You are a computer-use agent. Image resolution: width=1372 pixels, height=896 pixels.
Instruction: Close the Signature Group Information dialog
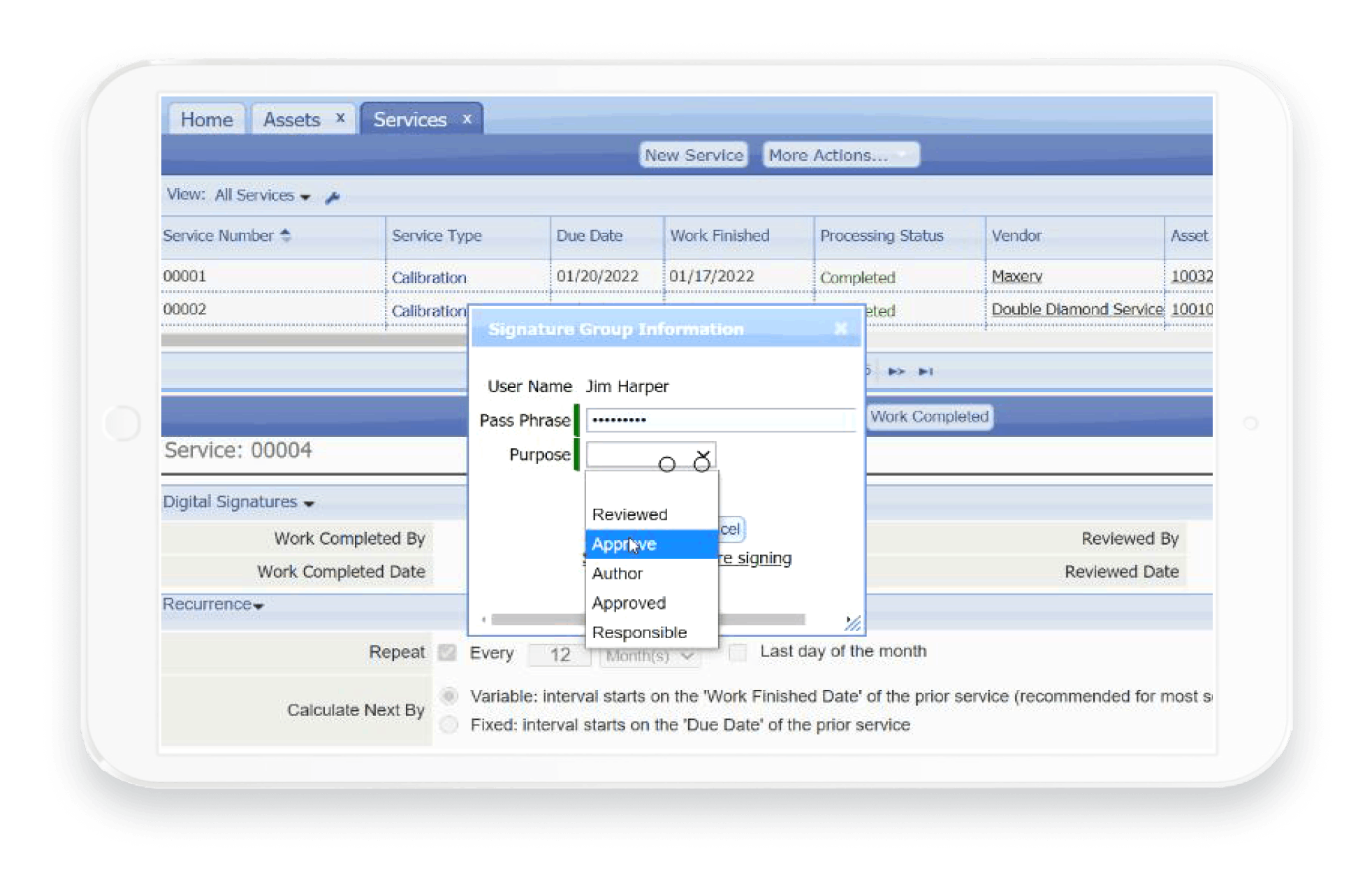(840, 328)
